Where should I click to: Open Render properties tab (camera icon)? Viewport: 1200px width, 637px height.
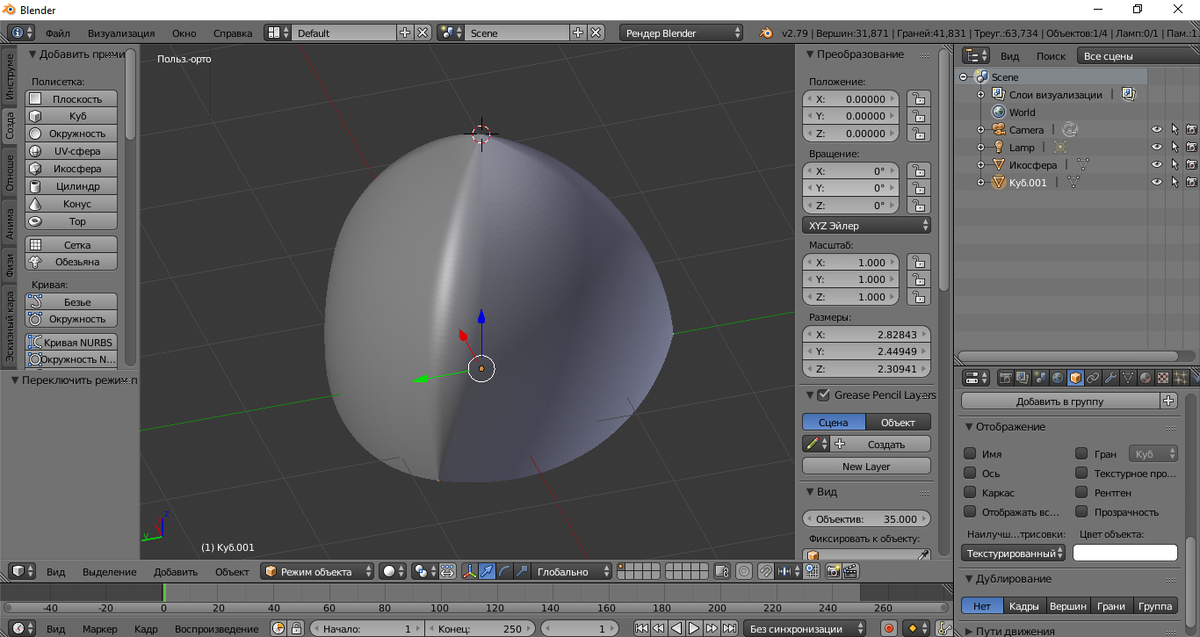1006,378
